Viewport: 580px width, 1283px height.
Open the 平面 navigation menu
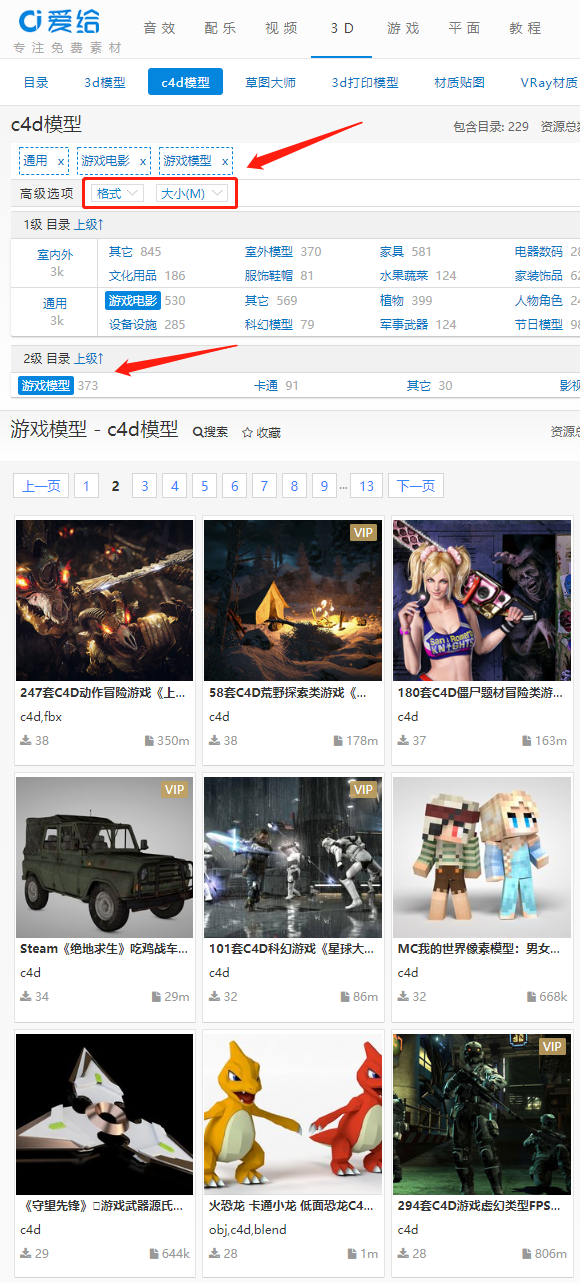pos(464,28)
